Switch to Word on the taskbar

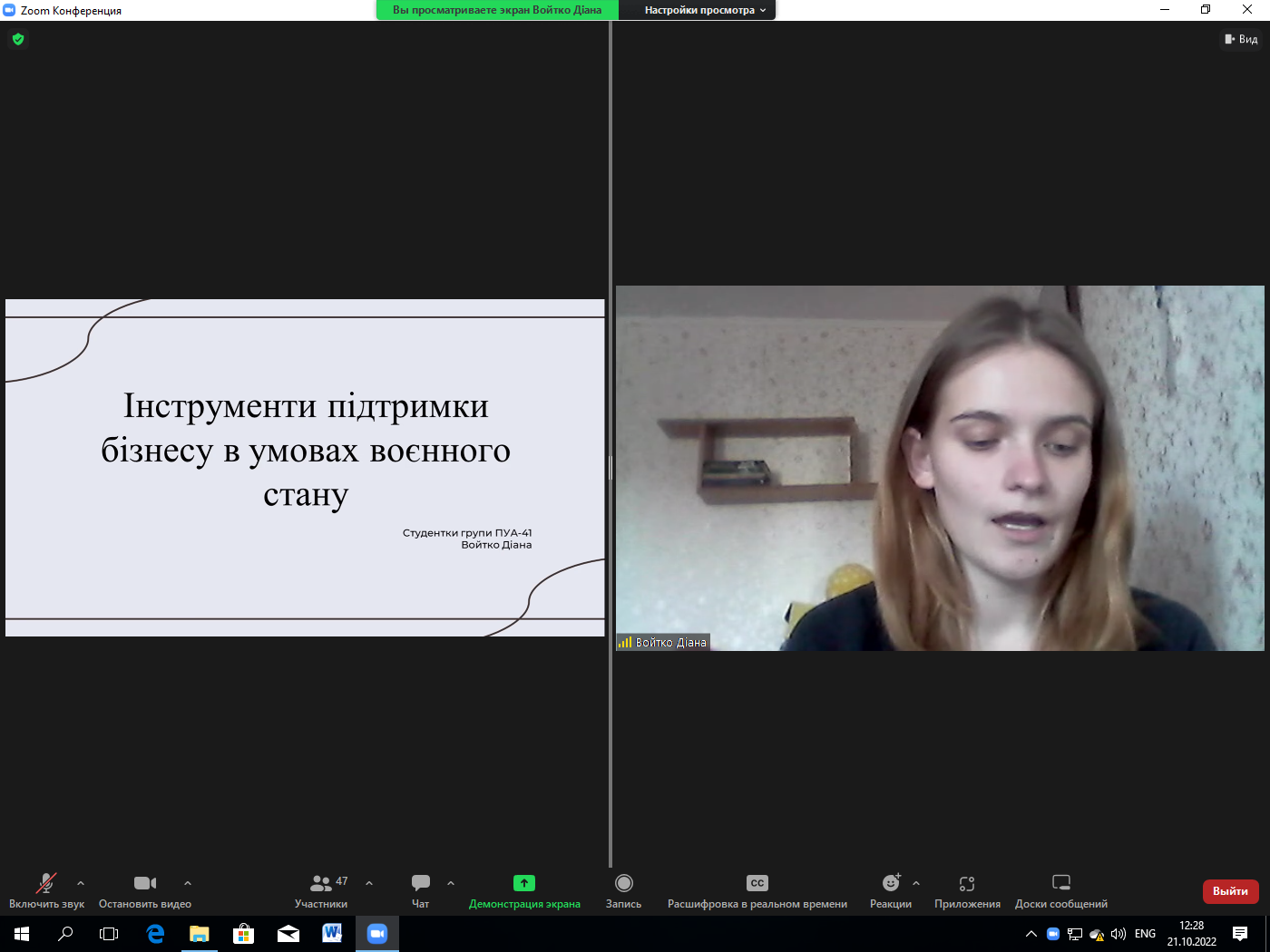tap(332, 934)
